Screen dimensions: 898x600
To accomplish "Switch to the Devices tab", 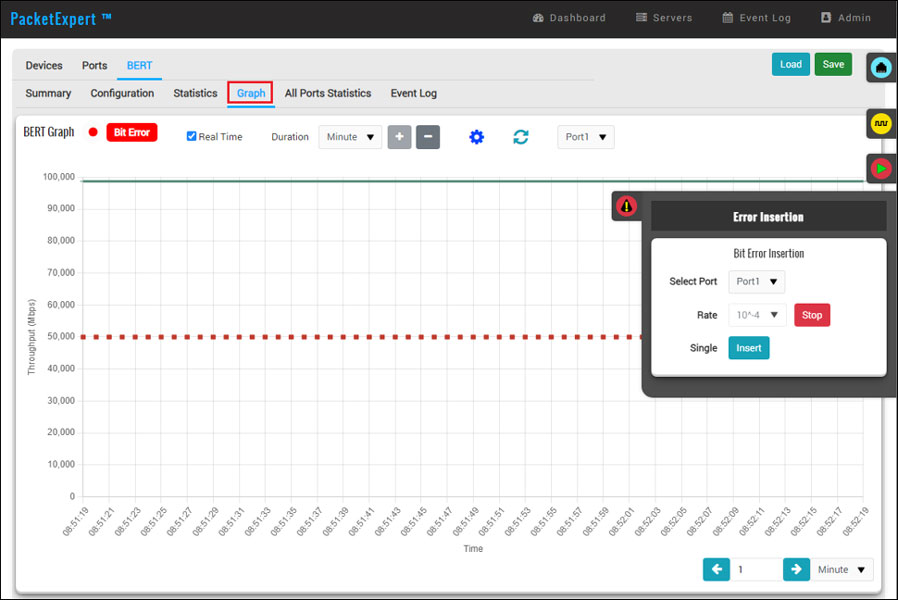I will pyautogui.click(x=44, y=65).
